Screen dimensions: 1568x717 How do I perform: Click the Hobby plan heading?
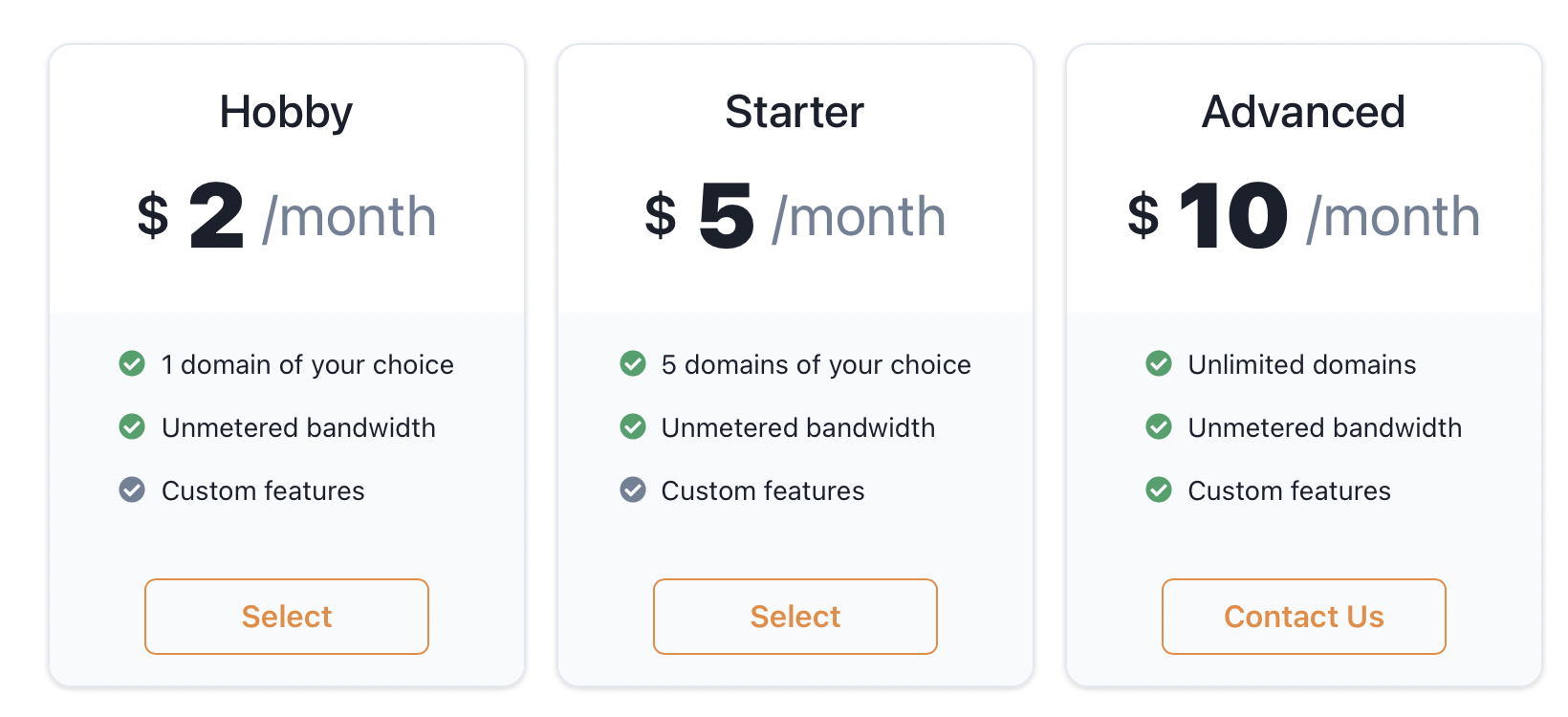pos(287,112)
